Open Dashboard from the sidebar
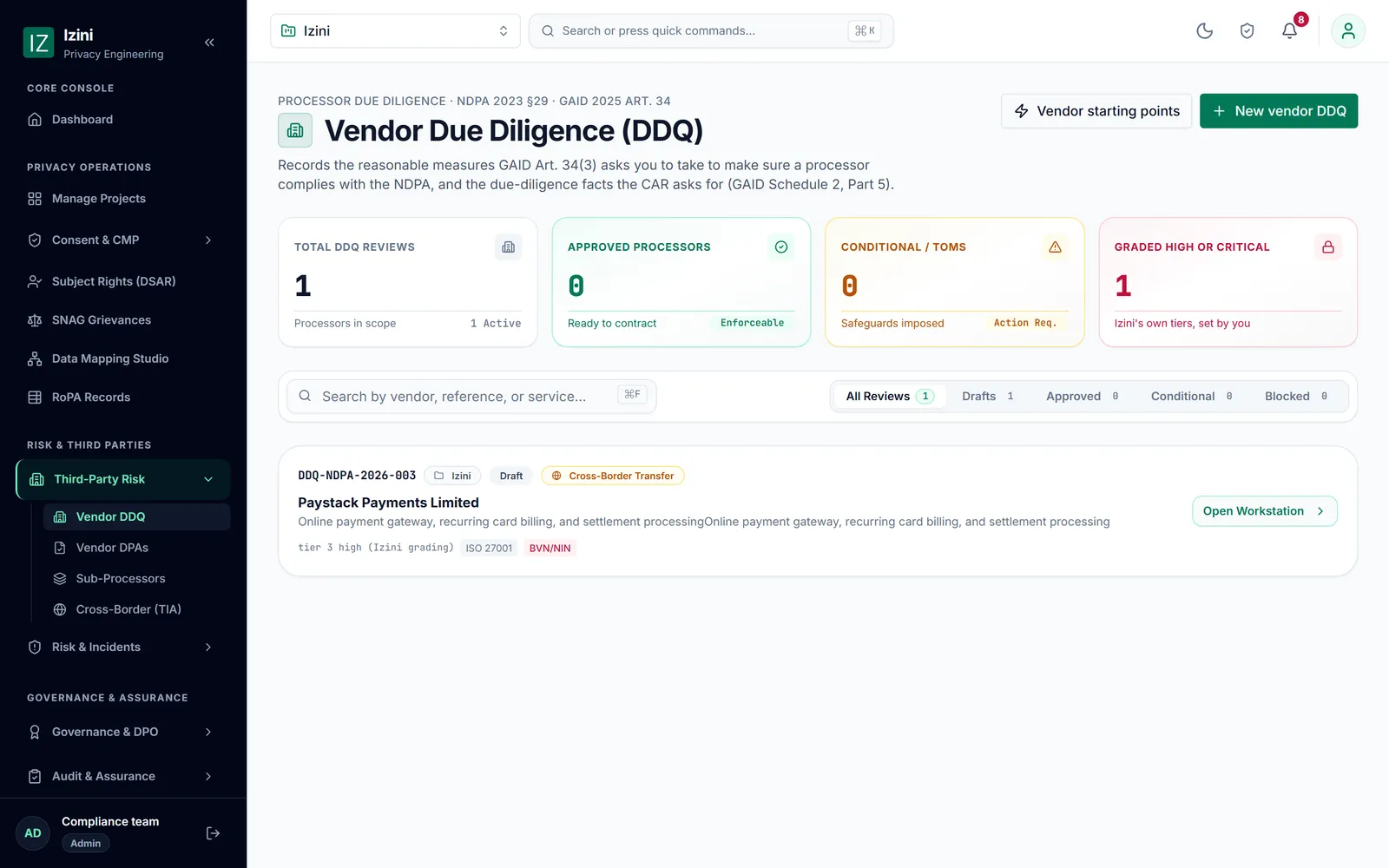This screenshot has width=1389, height=868. (x=123, y=120)
